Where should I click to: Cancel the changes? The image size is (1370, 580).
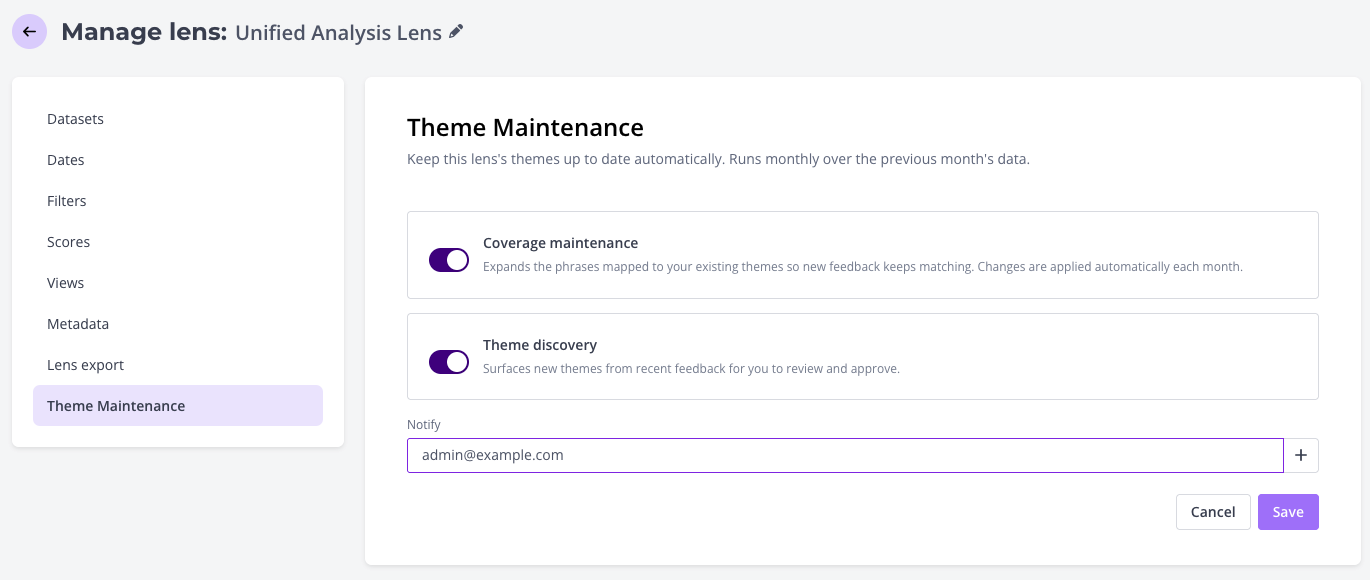1213,512
